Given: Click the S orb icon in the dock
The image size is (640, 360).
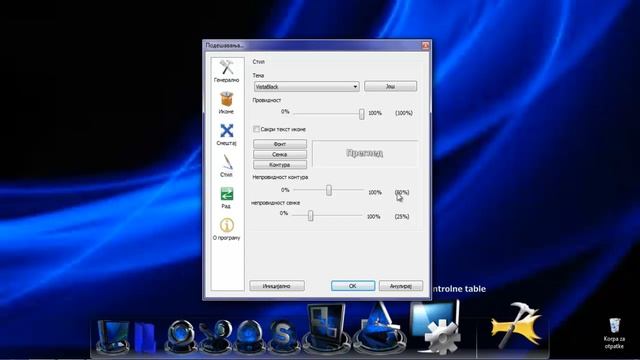Looking at the screenshot, I should (283, 336).
